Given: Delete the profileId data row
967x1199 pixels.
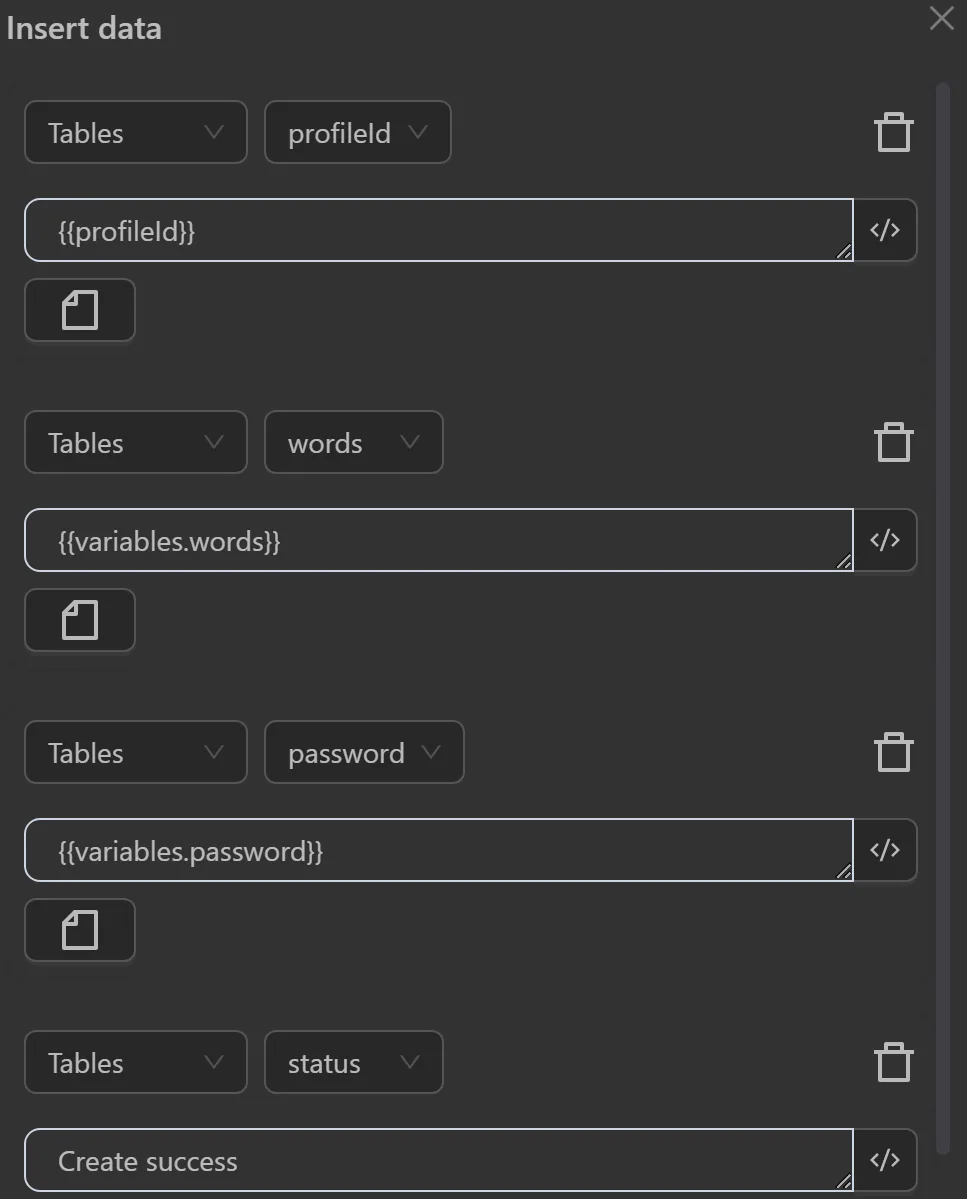Looking at the screenshot, I should click(894, 131).
